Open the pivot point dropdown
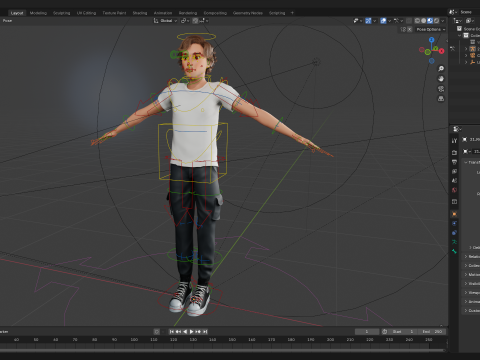This screenshot has width=480, height=360. pos(185,21)
